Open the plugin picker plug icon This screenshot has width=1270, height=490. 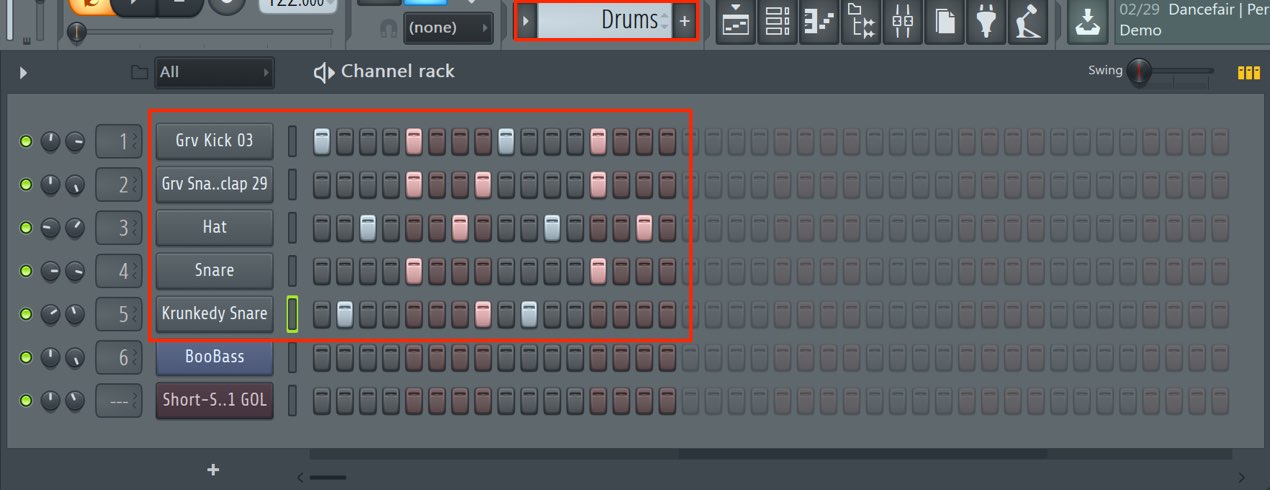[x=986, y=22]
